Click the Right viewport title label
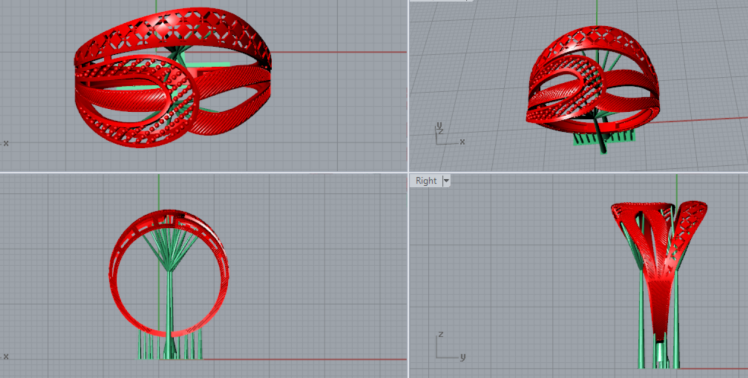The width and height of the screenshot is (748, 378). click(426, 181)
